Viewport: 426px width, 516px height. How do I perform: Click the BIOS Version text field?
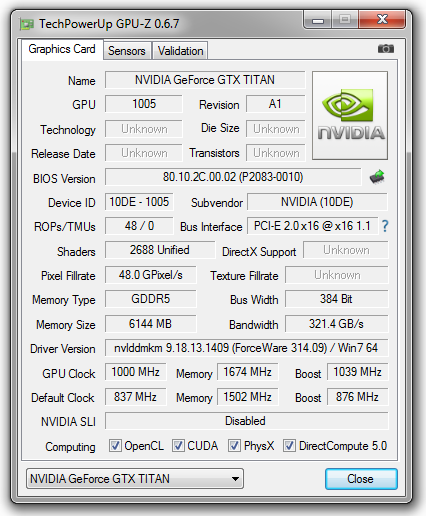coord(233,177)
